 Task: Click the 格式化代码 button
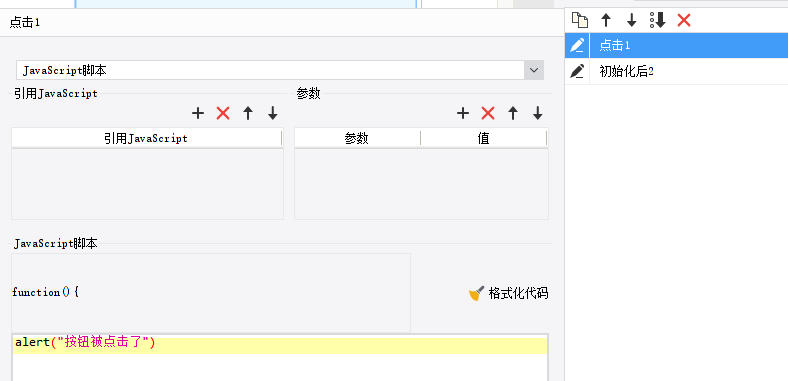click(509, 294)
